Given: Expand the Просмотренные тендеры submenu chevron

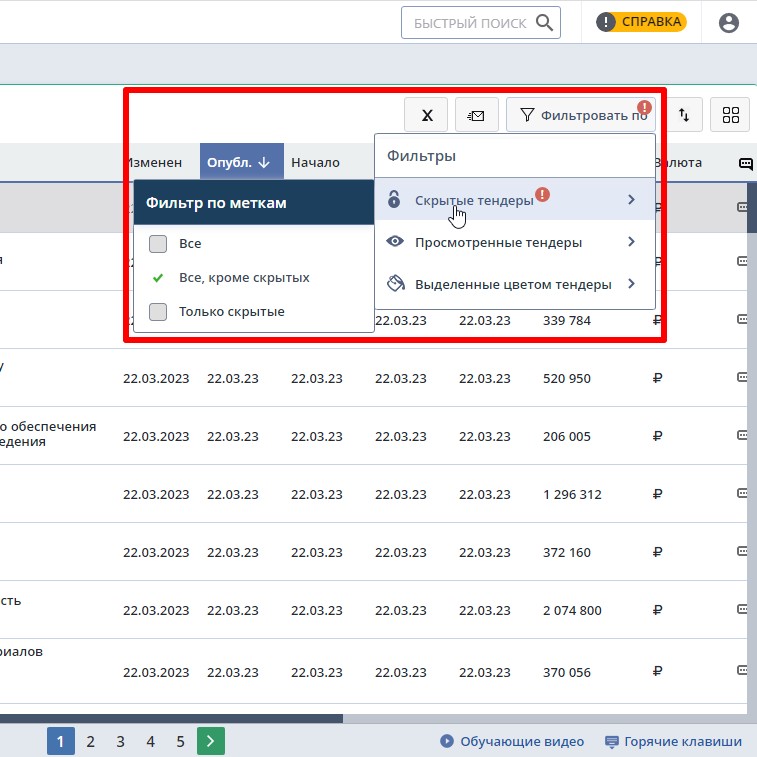Looking at the screenshot, I should click(x=631, y=241).
